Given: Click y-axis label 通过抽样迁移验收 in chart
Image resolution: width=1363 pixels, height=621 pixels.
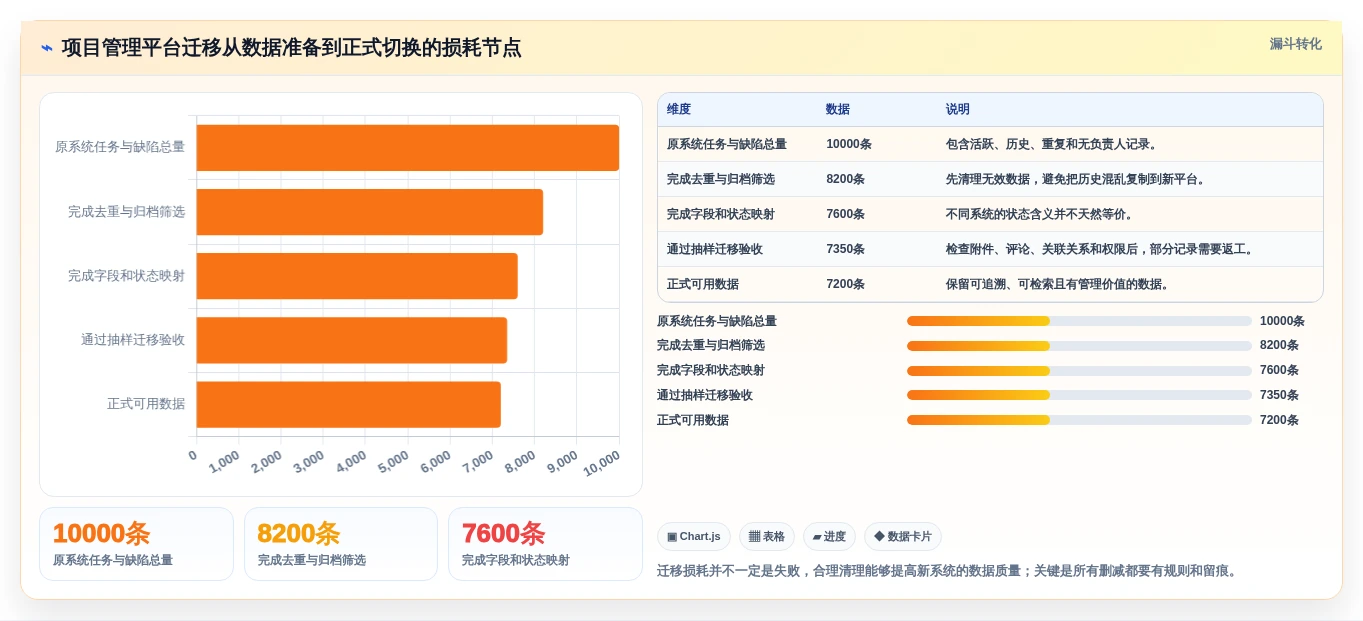Looking at the screenshot, I should click(133, 340).
